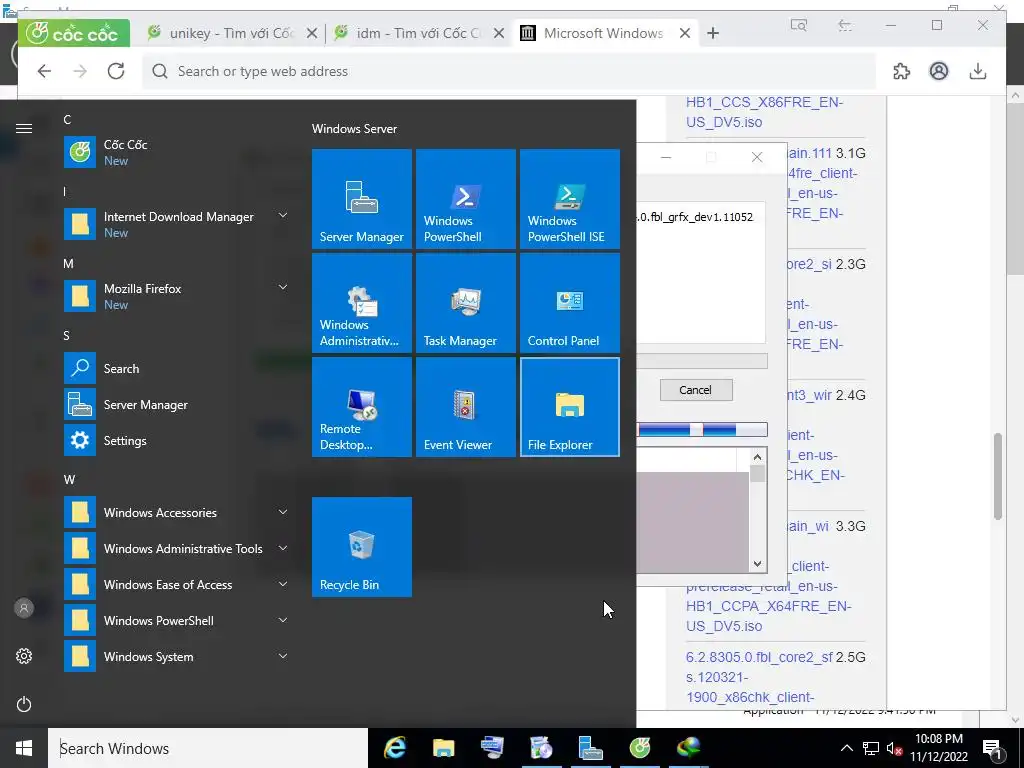1024x768 pixels.
Task: Click the down arrow in the dialog list scrollbar
Action: point(758,564)
